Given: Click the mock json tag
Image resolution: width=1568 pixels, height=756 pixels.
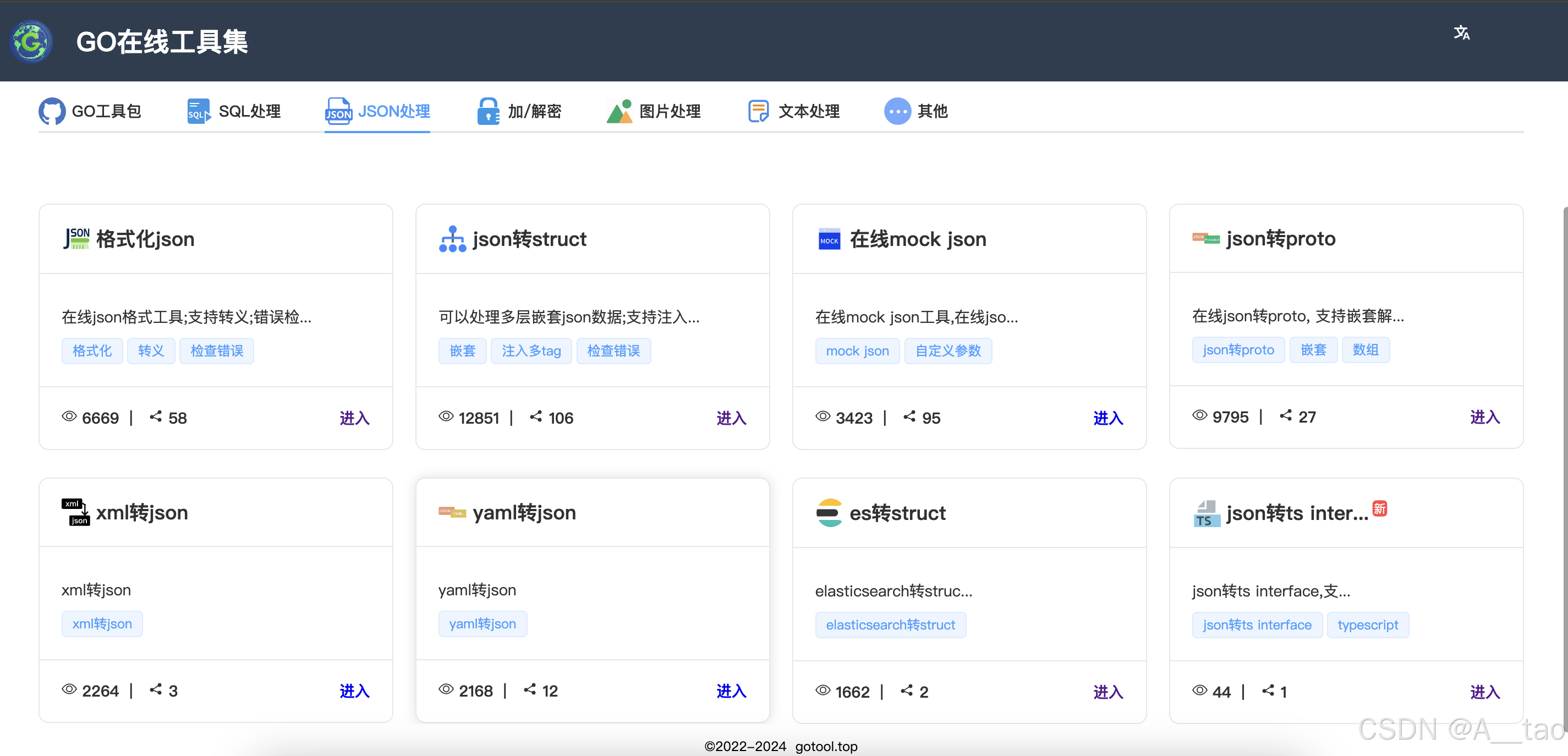Looking at the screenshot, I should (857, 351).
